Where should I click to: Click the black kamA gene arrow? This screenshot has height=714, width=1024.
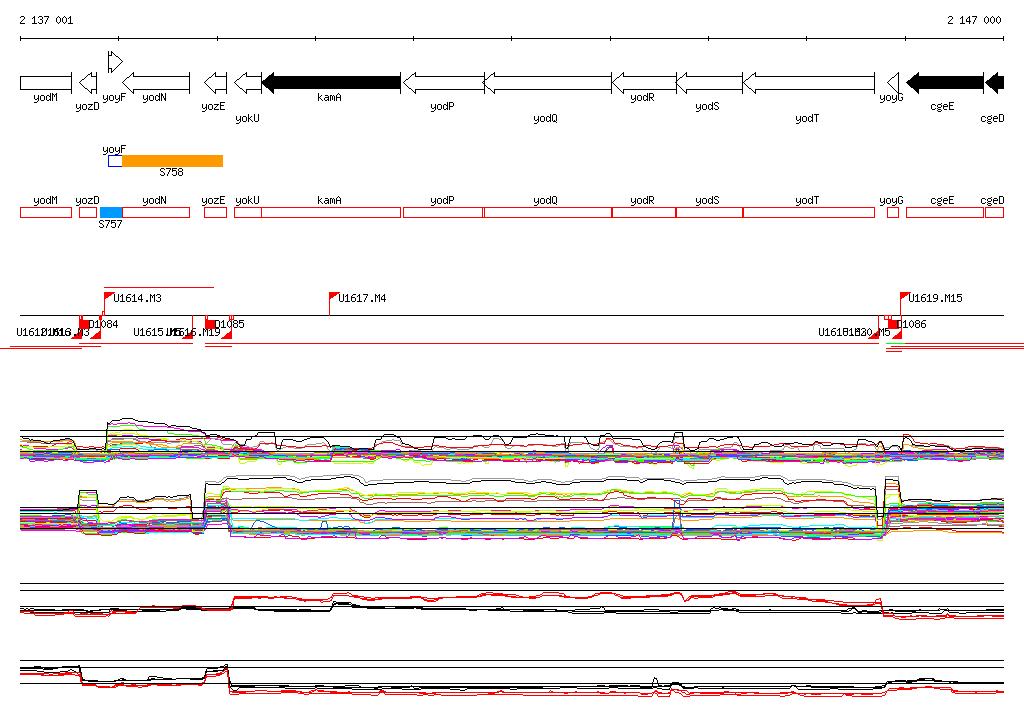pyautogui.click(x=331, y=82)
